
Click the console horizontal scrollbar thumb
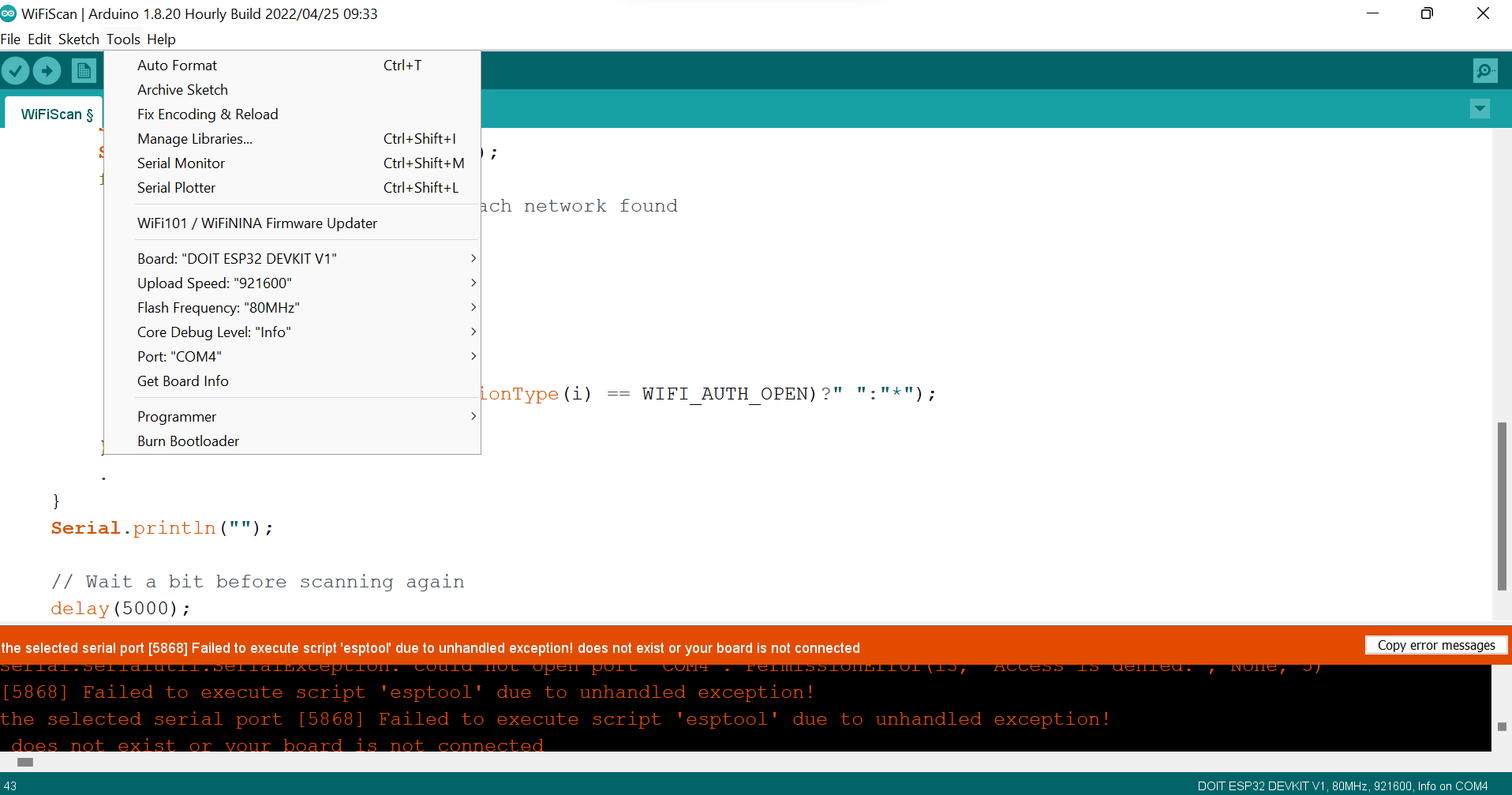pyautogui.click(x=25, y=762)
